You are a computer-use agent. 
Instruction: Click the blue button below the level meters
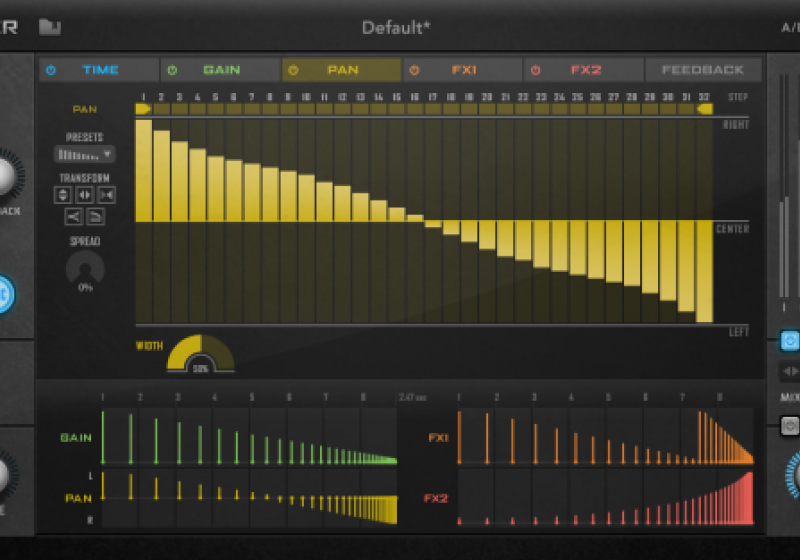click(x=790, y=341)
